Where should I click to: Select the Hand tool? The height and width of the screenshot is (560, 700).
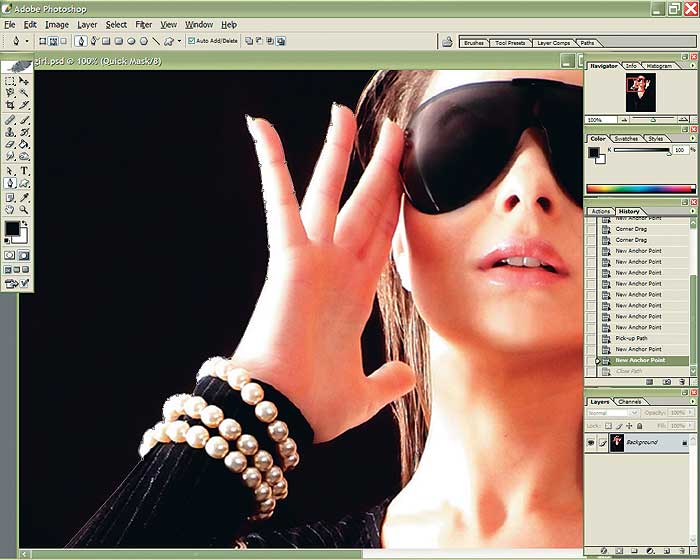click(10, 210)
